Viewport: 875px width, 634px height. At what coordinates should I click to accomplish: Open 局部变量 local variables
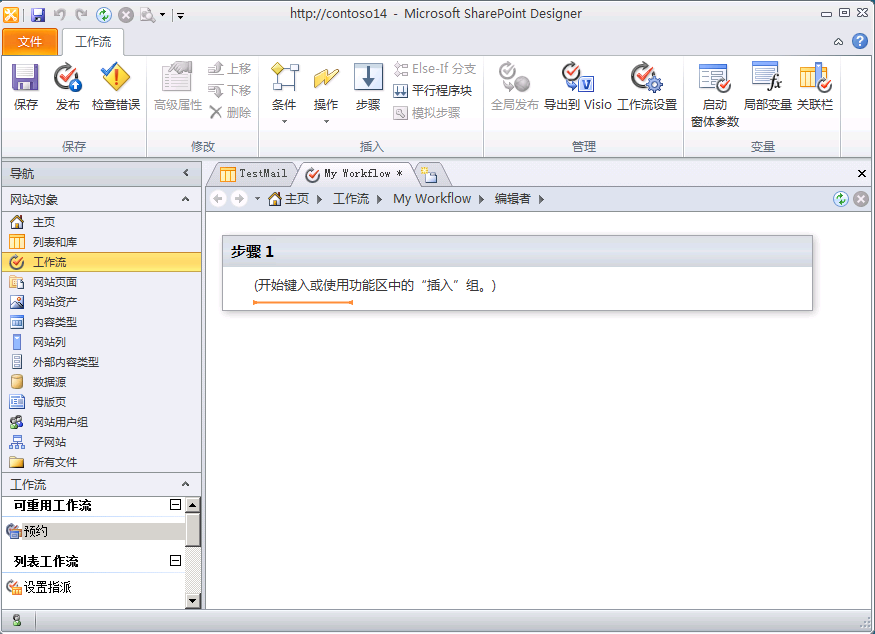click(x=767, y=87)
